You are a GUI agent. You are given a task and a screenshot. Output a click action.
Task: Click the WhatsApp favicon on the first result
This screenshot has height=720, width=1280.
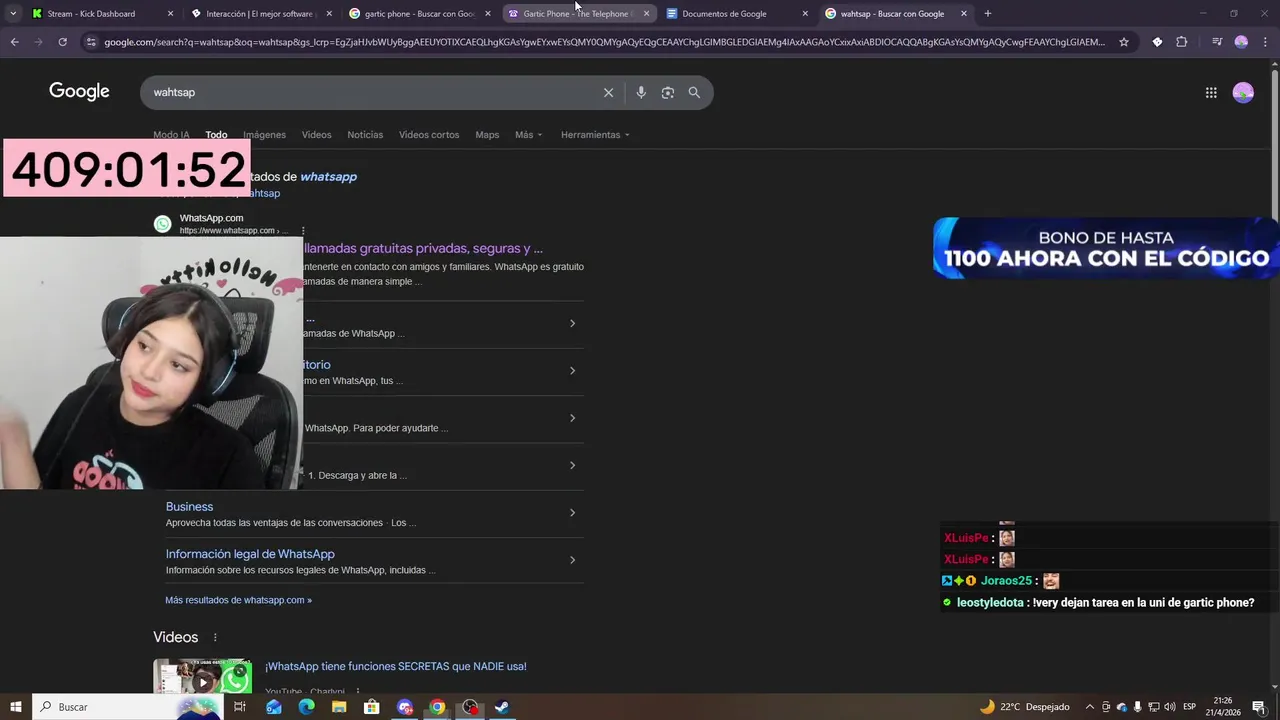[x=162, y=224]
